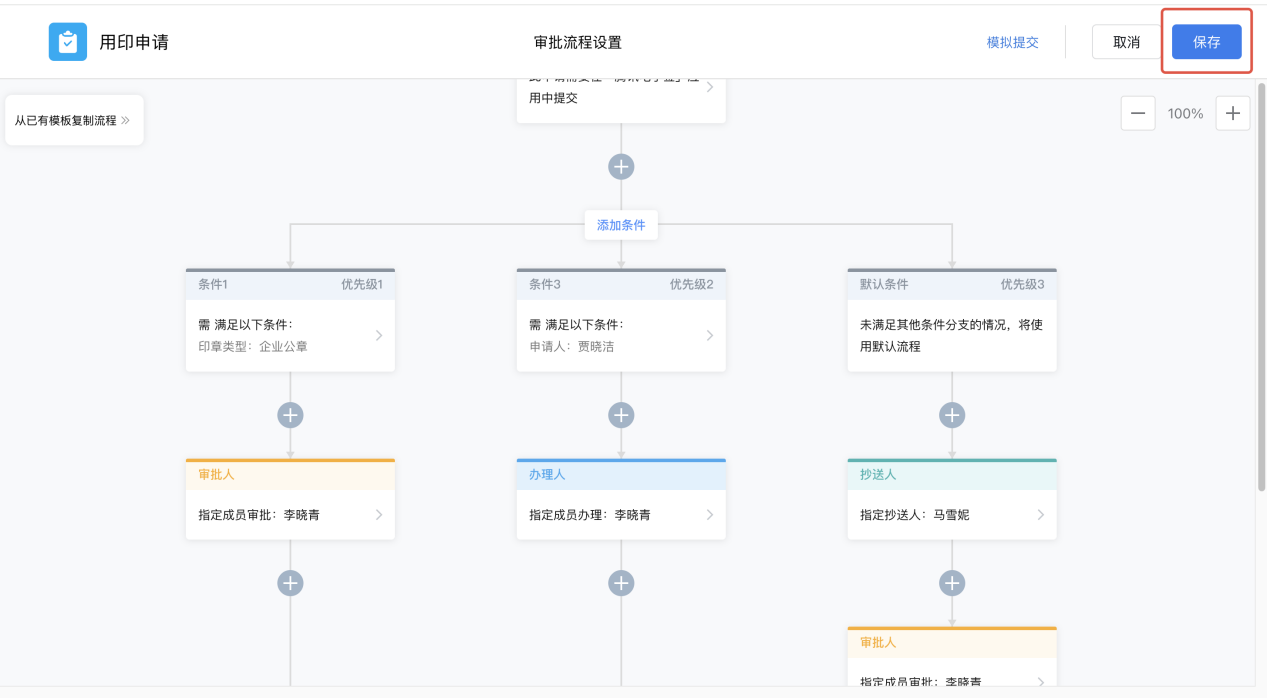Click the 100% zoom level display
The height and width of the screenshot is (698, 1267).
(1184, 113)
